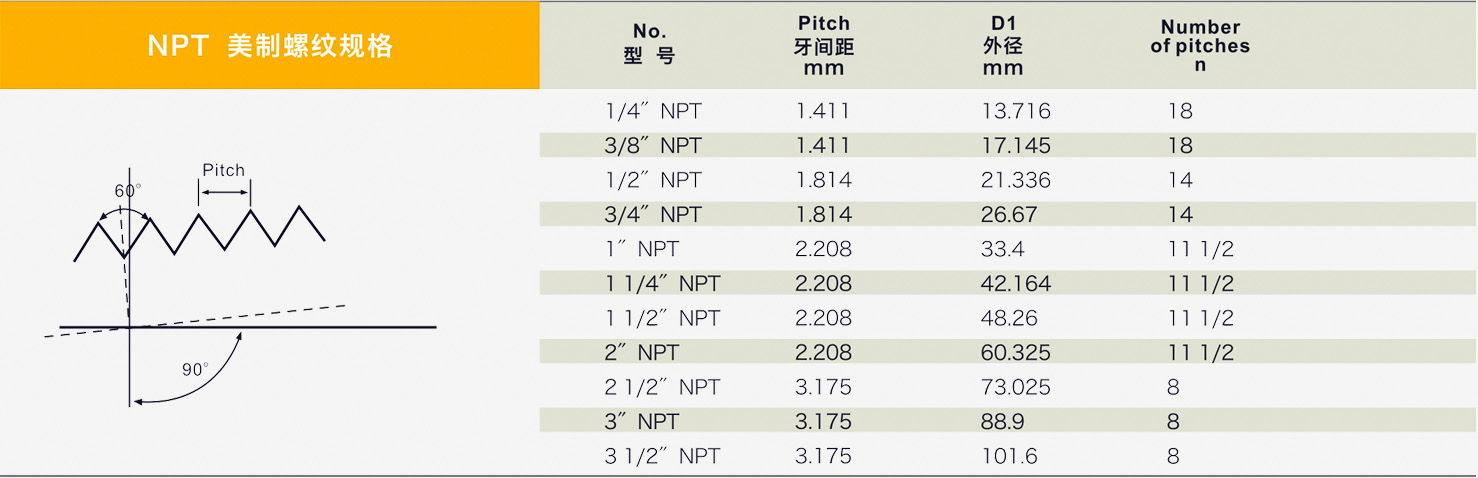Viewport: 1478px width, 478px height.
Task: Select the 2 1/2″ NPT row label
Action: pyautogui.click(x=662, y=387)
